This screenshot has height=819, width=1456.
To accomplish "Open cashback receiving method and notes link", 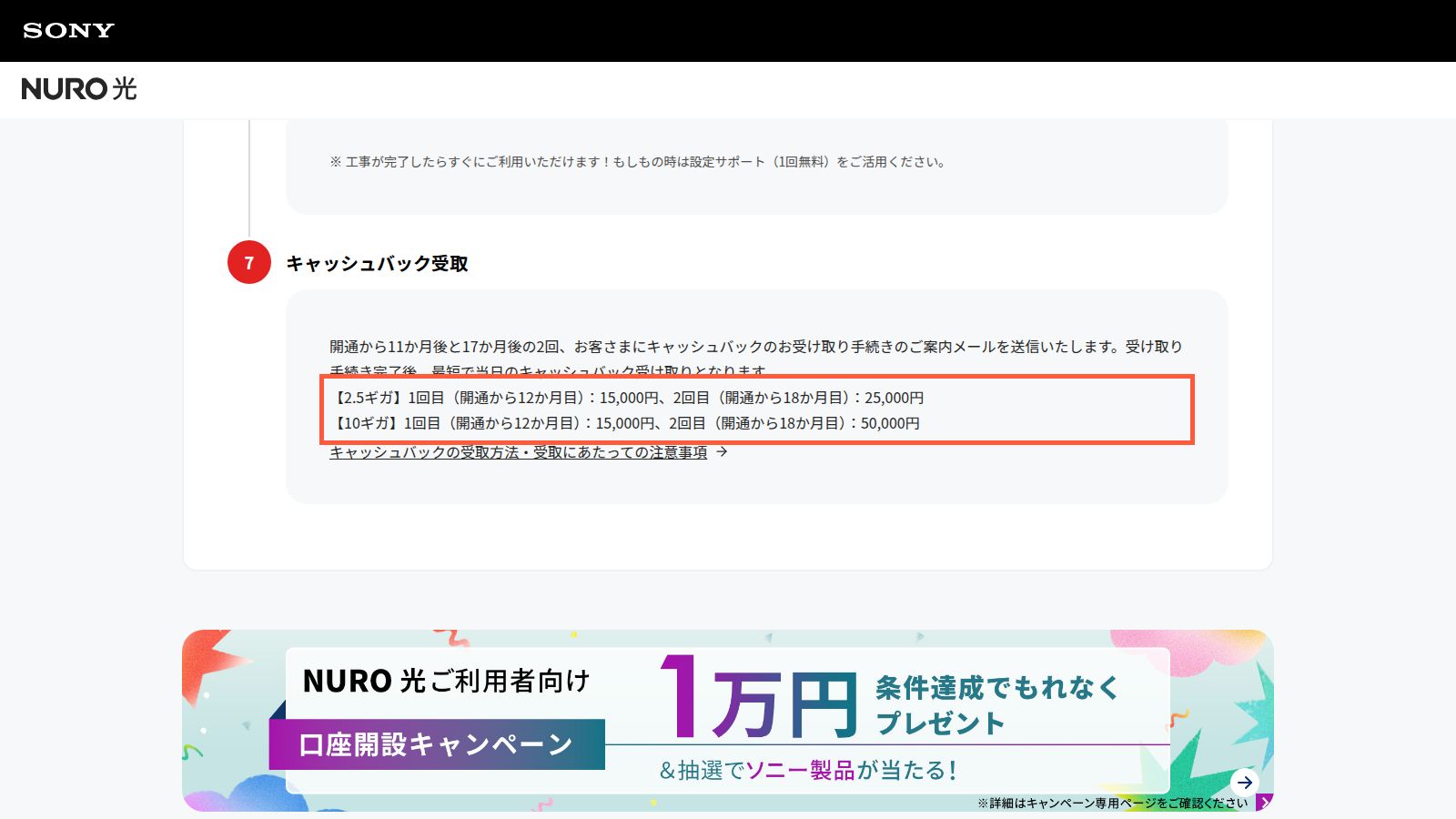I will (x=518, y=452).
